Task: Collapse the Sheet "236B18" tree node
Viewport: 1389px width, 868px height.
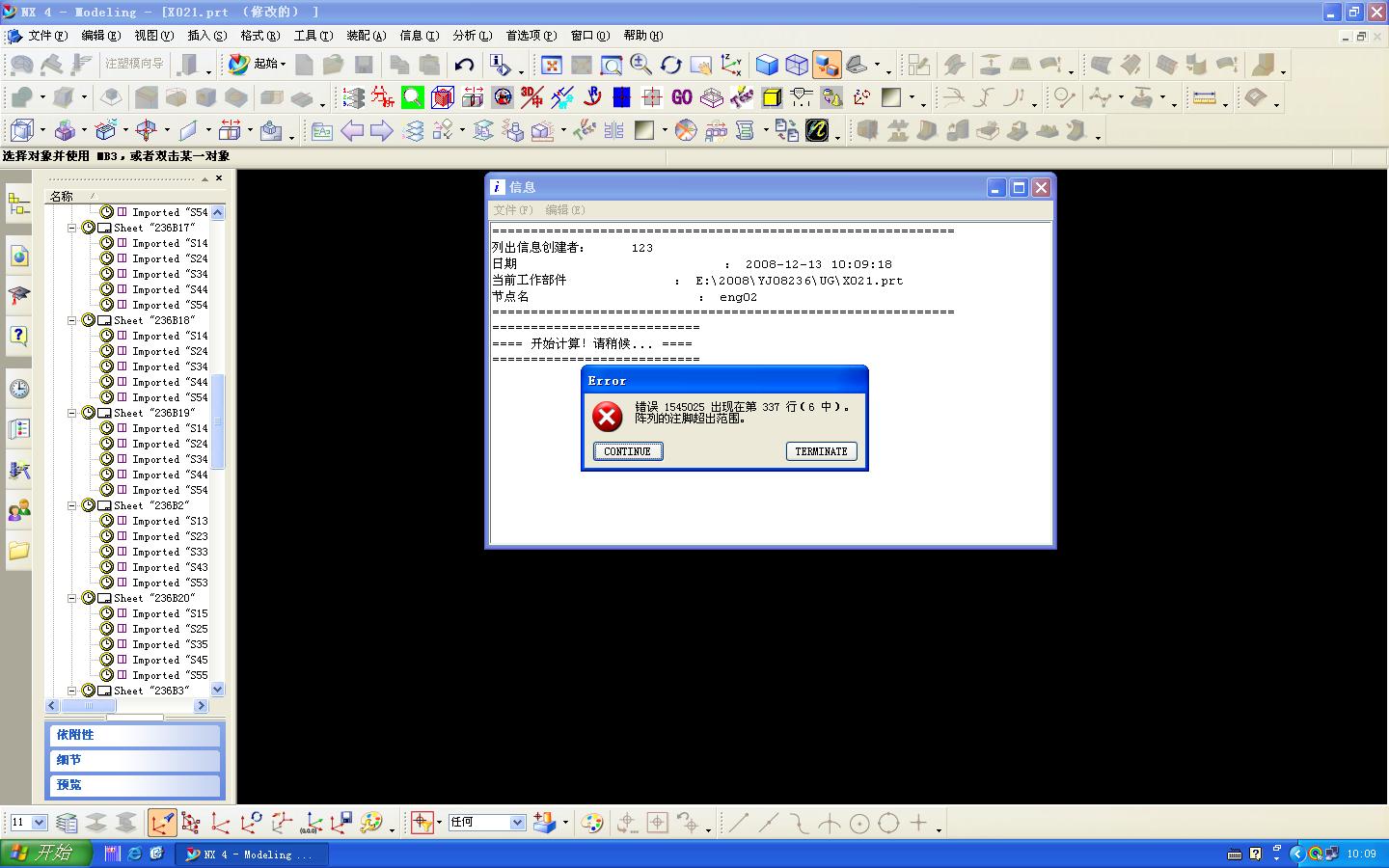Action: (71, 320)
